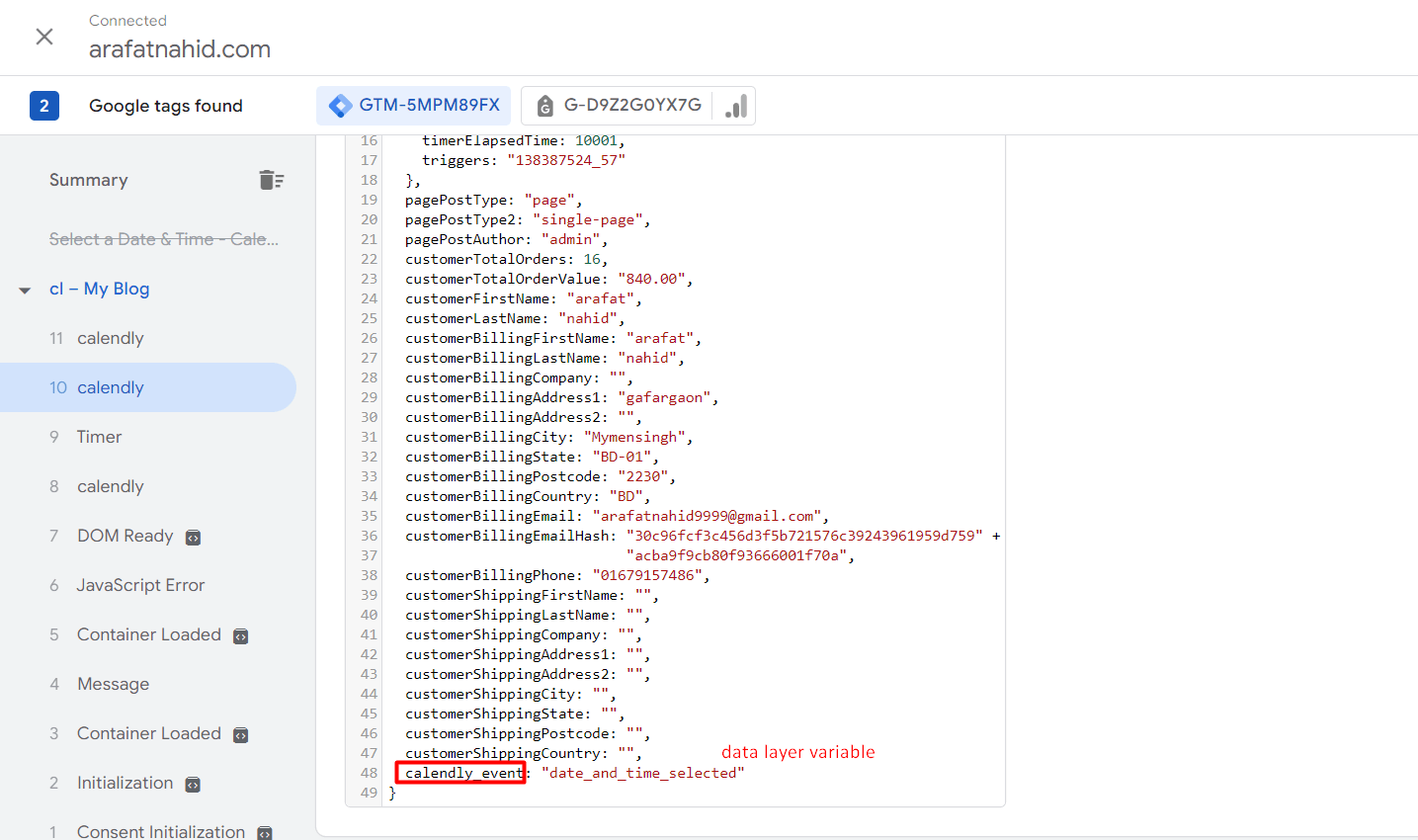The height and width of the screenshot is (840, 1418).
Task: Select event 4 Message
Action: (148, 684)
